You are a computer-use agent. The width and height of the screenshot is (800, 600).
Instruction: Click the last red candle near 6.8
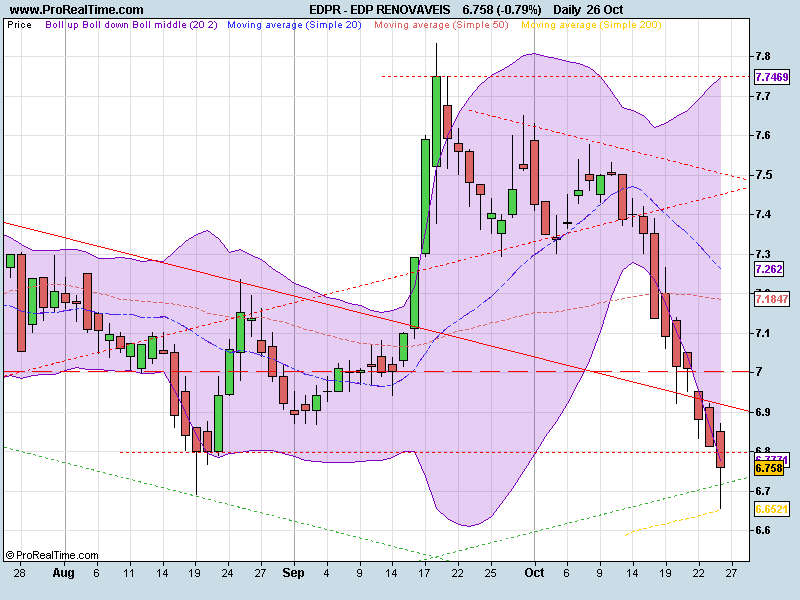720,449
